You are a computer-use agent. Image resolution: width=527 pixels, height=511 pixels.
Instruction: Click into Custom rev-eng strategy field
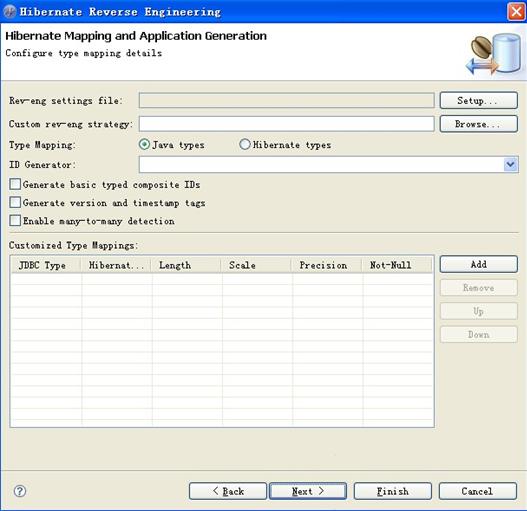pos(287,124)
